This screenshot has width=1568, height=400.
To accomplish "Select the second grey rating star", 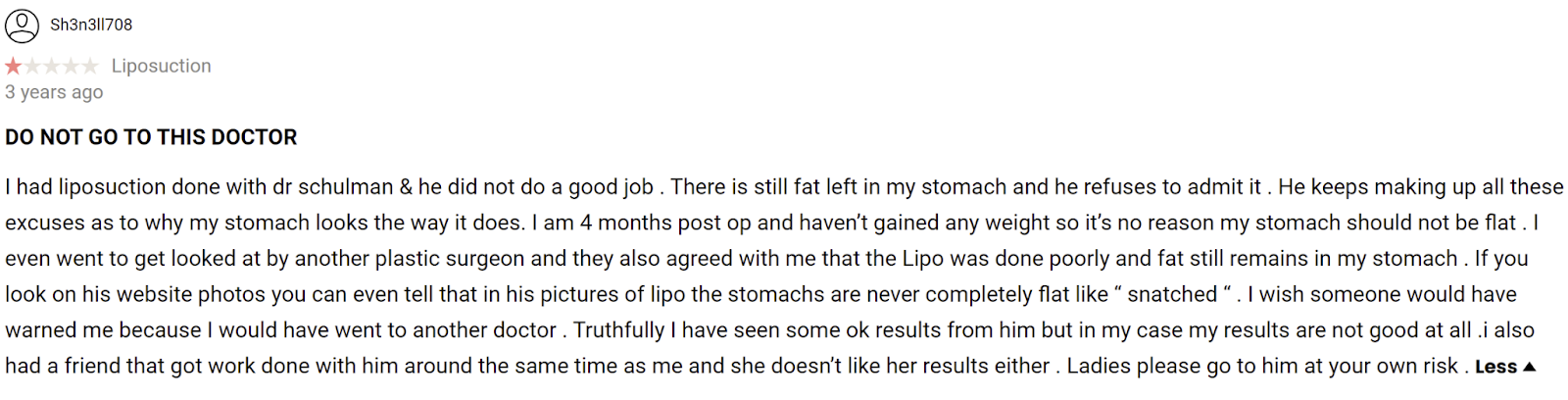I will click(x=32, y=66).
